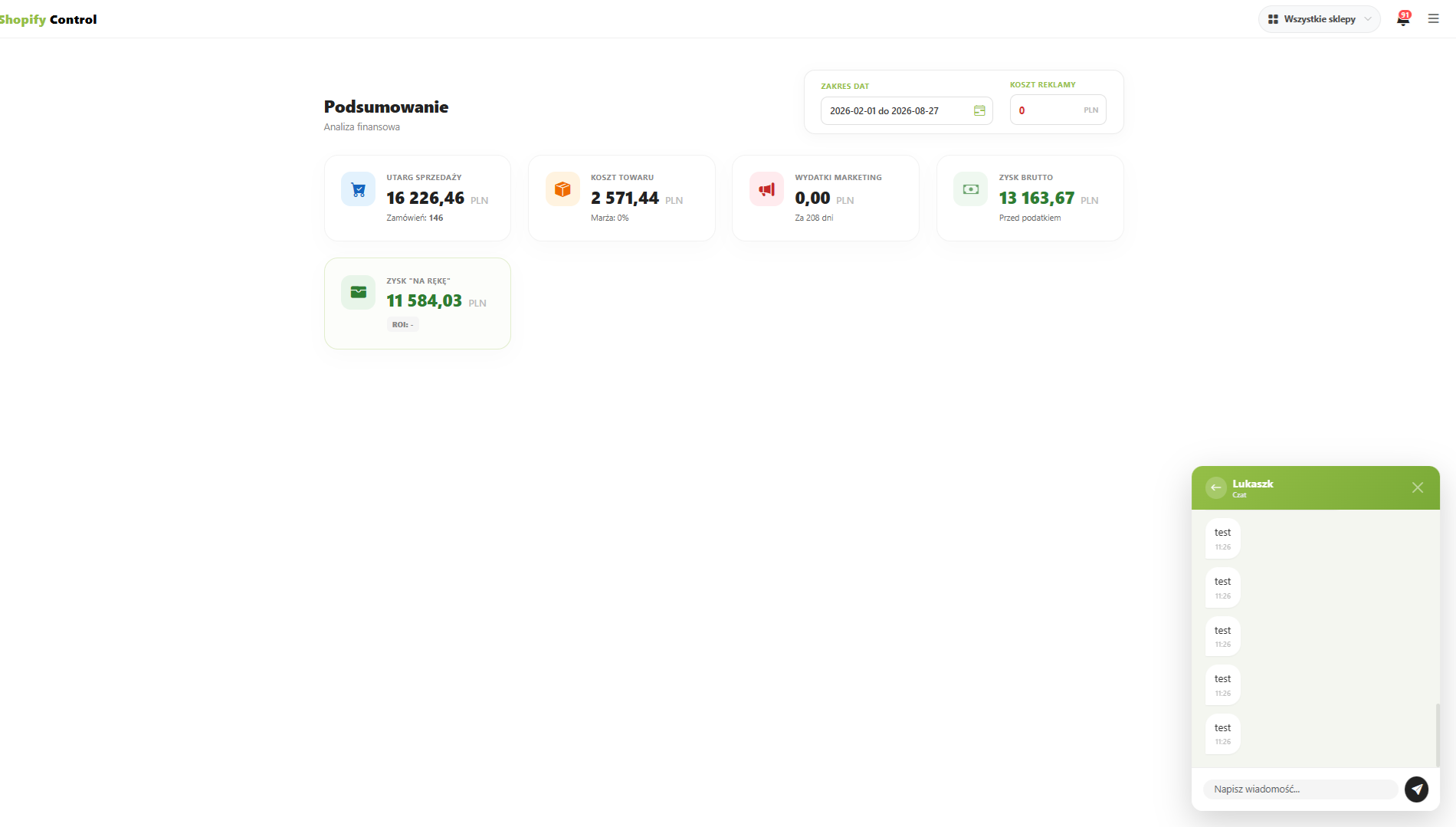Click the ROI badge on profit card
This screenshot has width=1456, height=827.
click(x=402, y=325)
